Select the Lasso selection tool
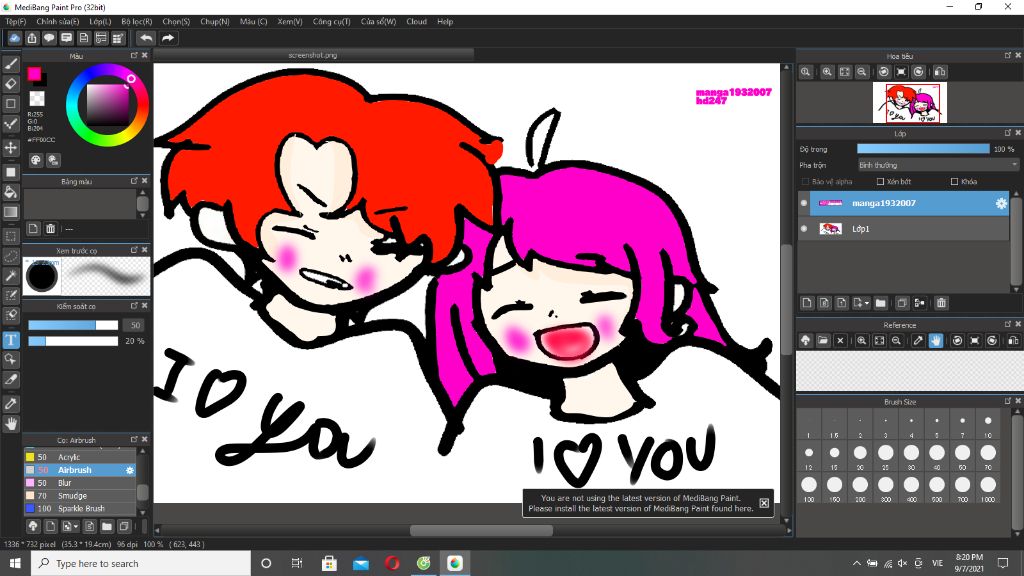The image size is (1024, 576). pyautogui.click(x=10, y=256)
